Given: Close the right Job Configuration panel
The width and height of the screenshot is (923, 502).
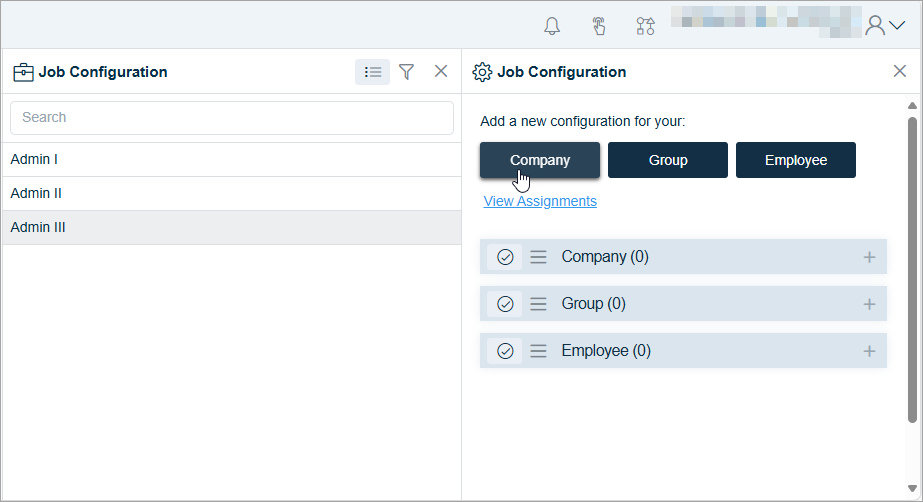Looking at the screenshot, I should [899, 71].
